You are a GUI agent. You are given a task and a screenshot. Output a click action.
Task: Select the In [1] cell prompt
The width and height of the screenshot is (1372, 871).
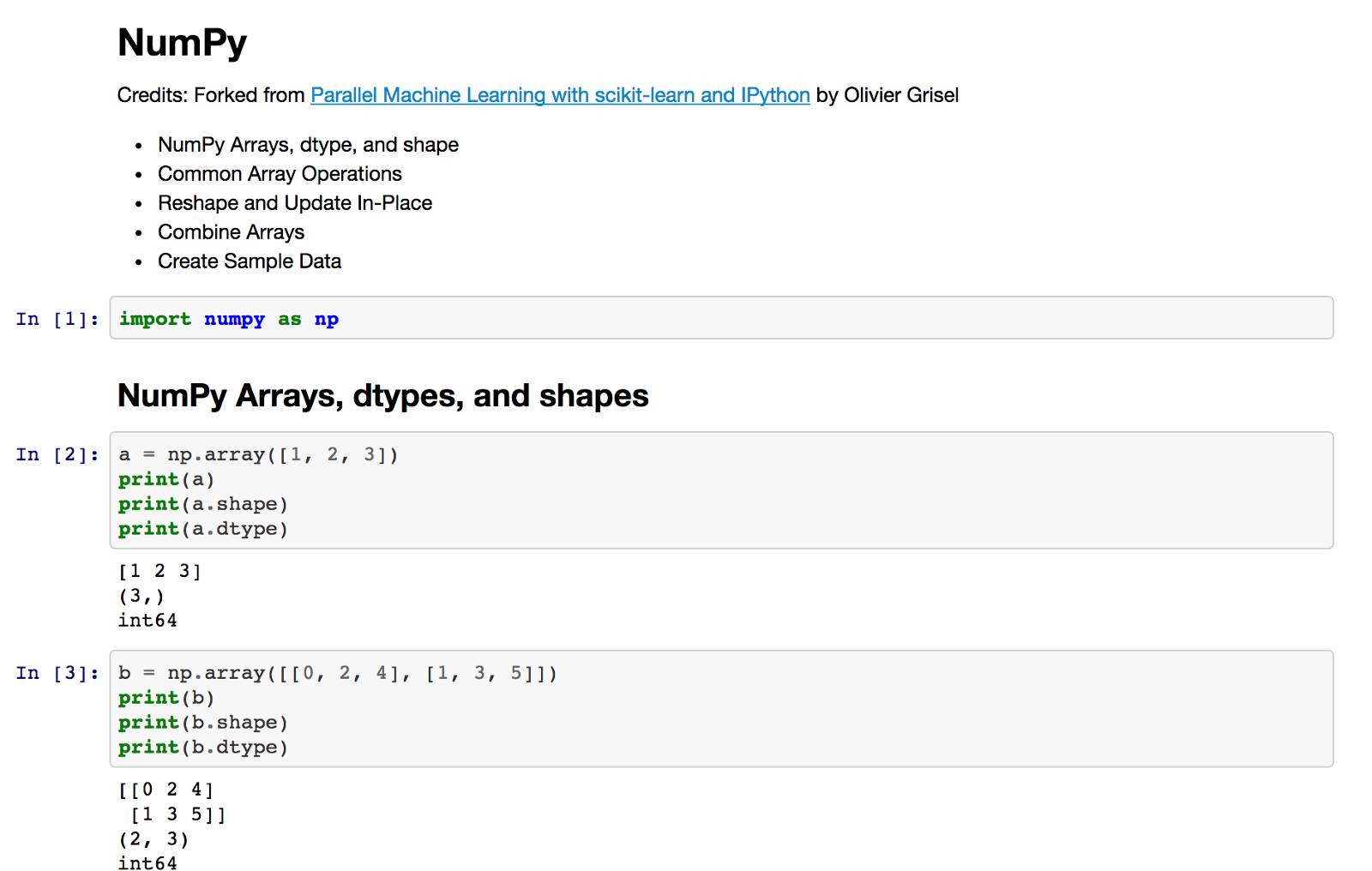pyautogui.click(x=57, y=319)
